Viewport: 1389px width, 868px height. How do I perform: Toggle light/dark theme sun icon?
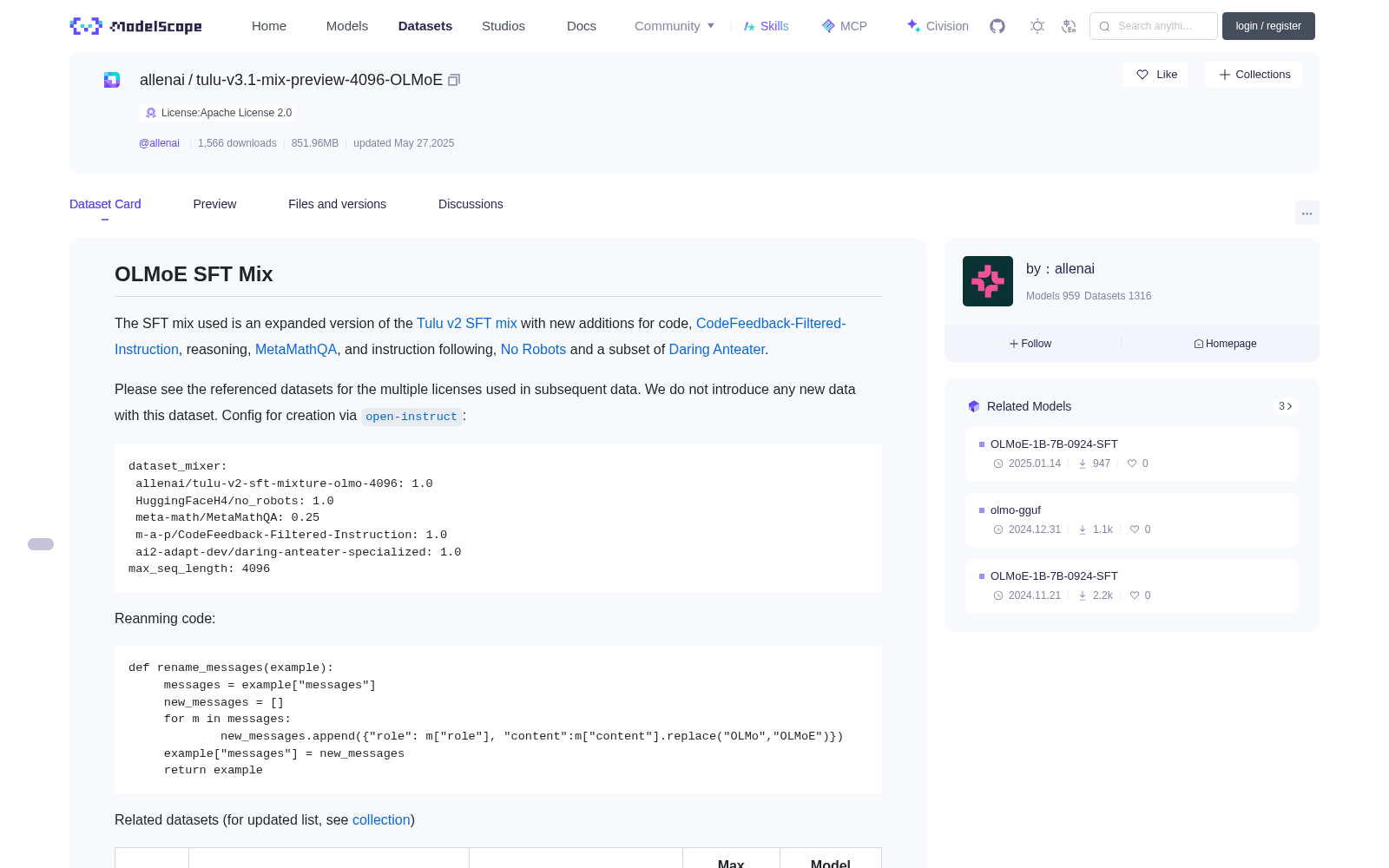[x=1037, y=26]
